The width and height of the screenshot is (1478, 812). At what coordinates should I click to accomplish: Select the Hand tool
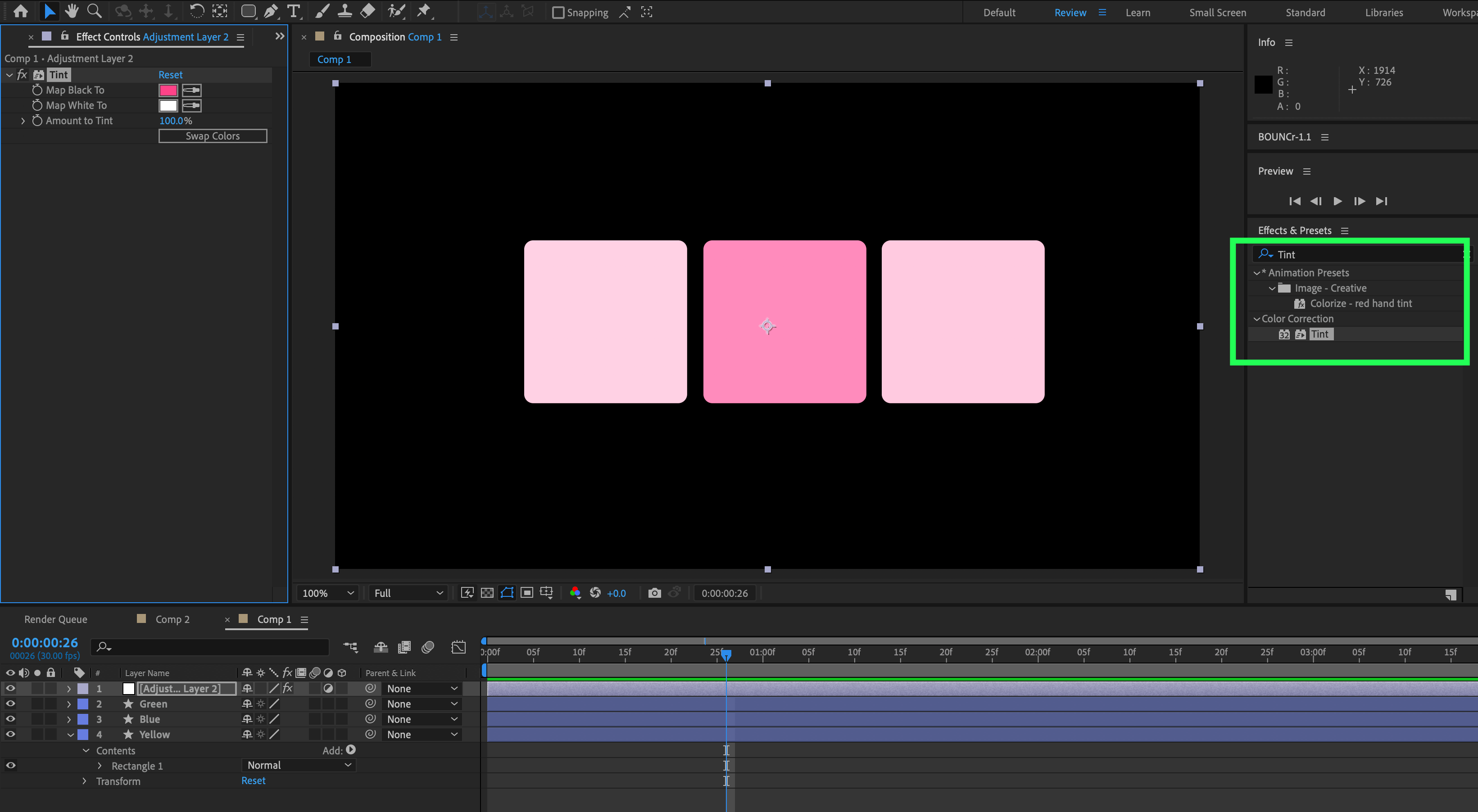tap(72, 11)
